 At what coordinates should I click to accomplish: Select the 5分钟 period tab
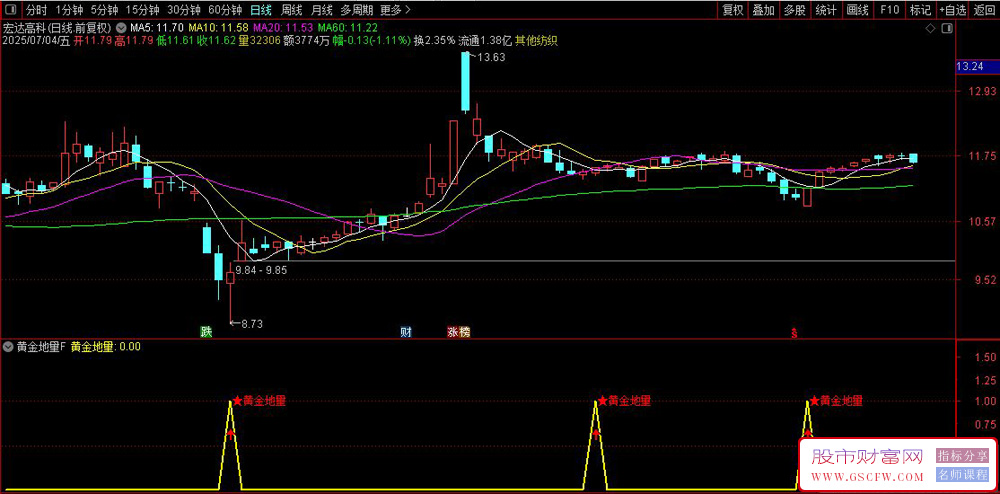click(x=104, y=10)
